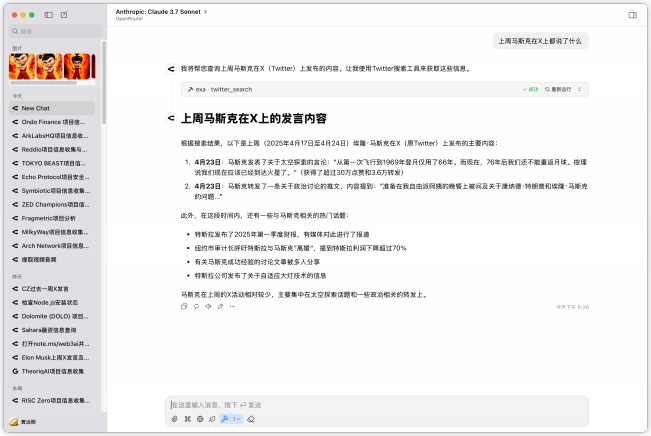Screen dimensions: 651x436
Task: Click the Claude icon beside the response heading
Action: tap(171, 118)
